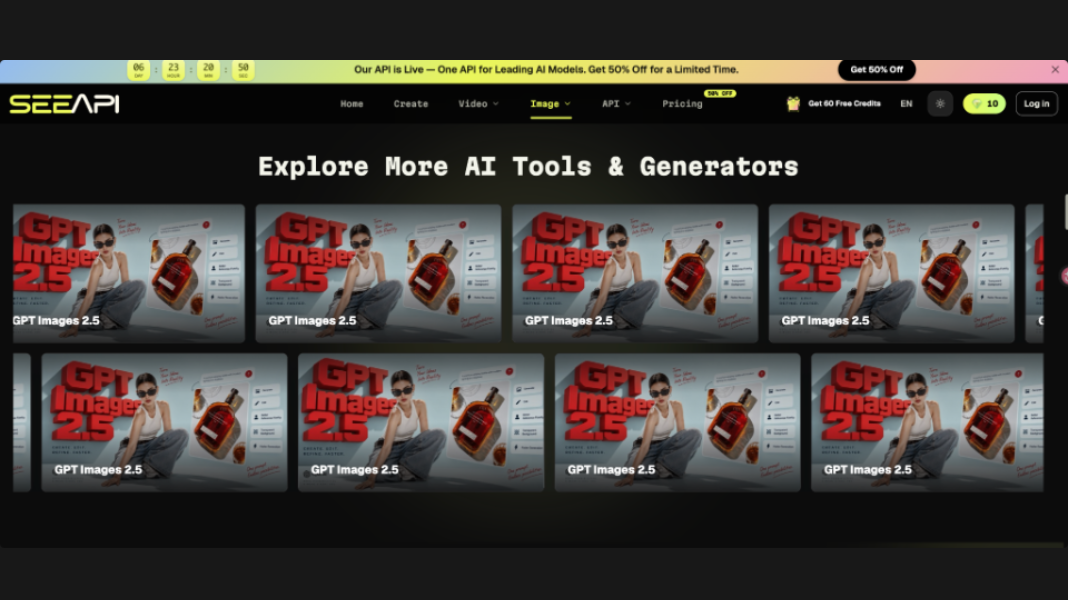Click the Log in button
1068x600 pixels.
tap(1037, 104)
